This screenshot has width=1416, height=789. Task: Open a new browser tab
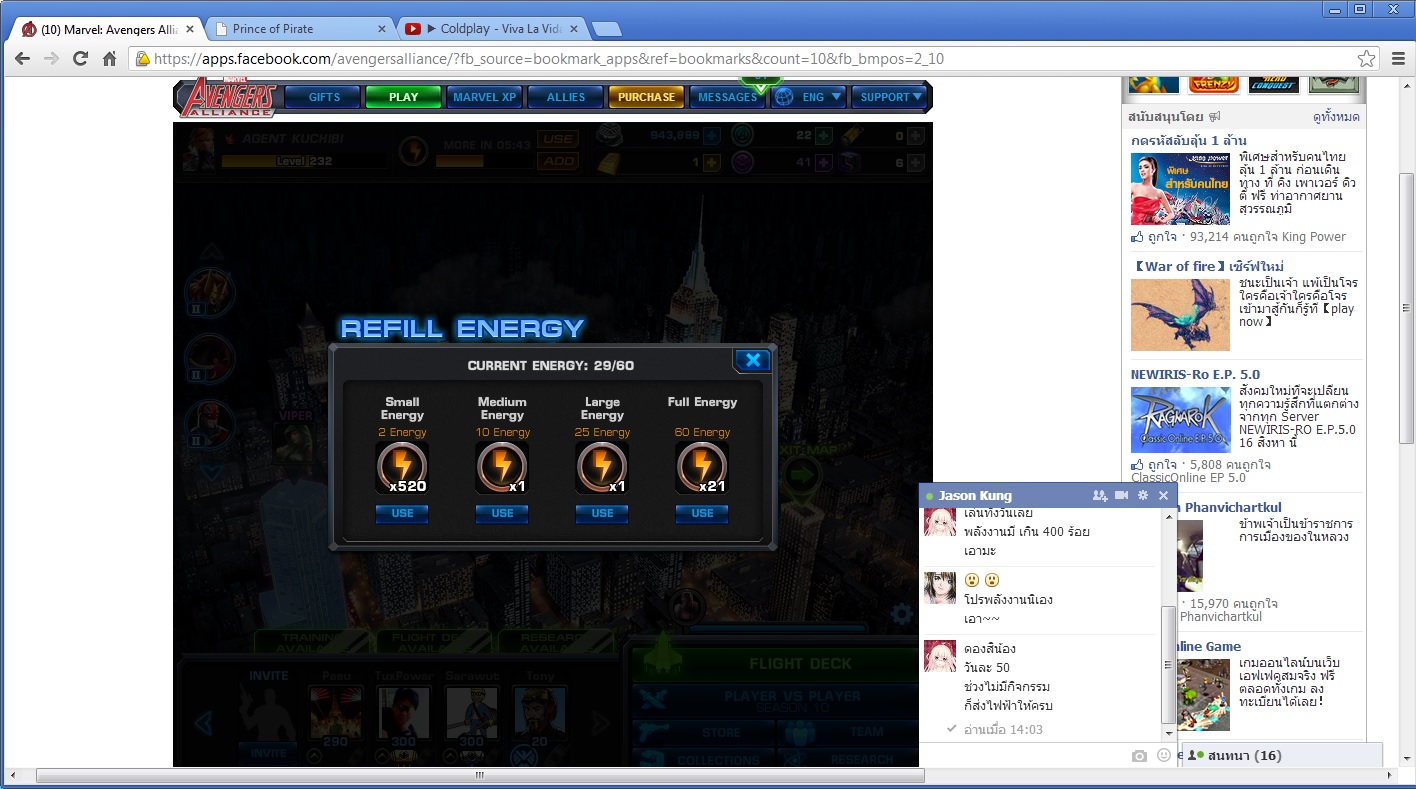(606, 29)
